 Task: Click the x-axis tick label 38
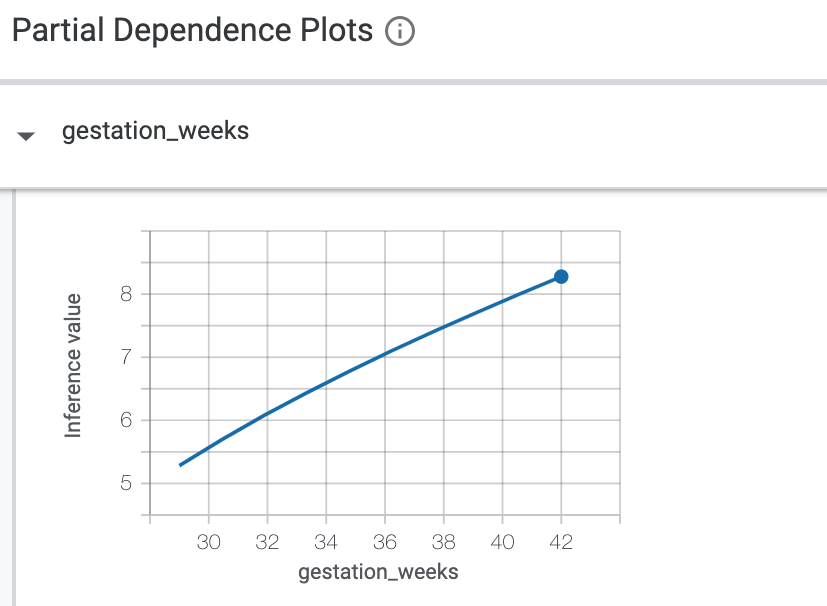444,541
